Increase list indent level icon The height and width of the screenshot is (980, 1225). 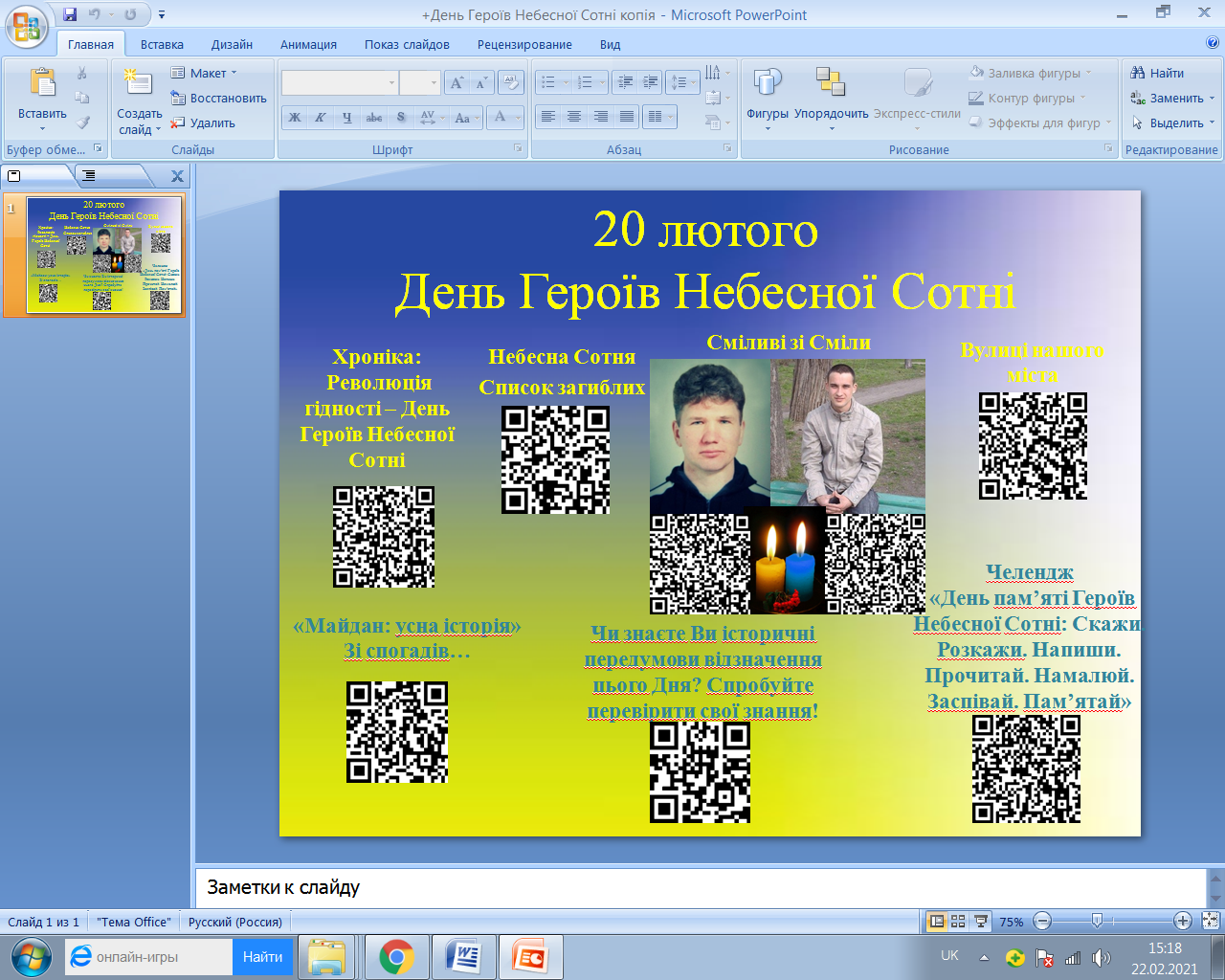(x=651, y=82)
